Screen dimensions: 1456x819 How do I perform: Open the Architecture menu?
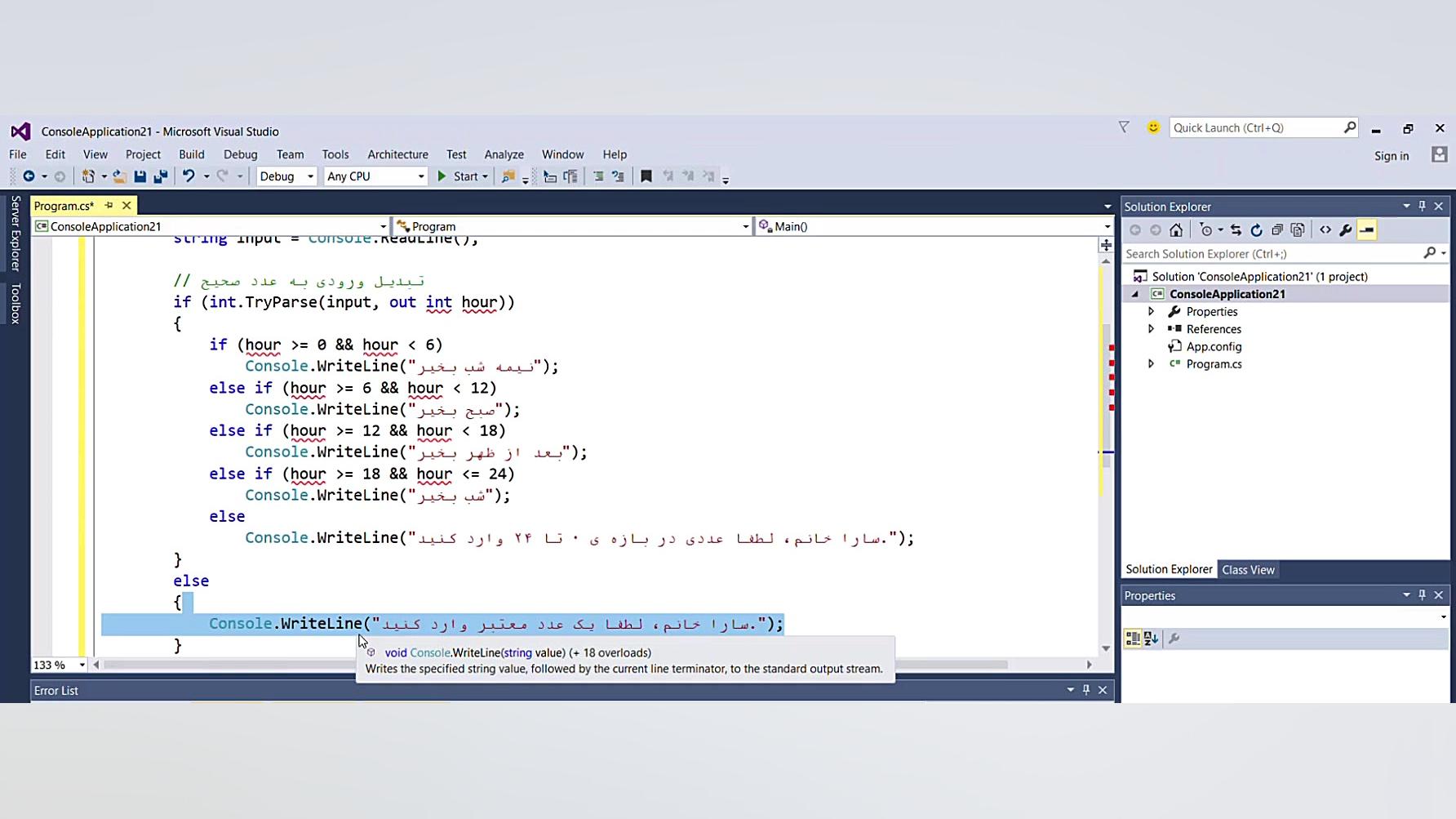coord(397,154)
